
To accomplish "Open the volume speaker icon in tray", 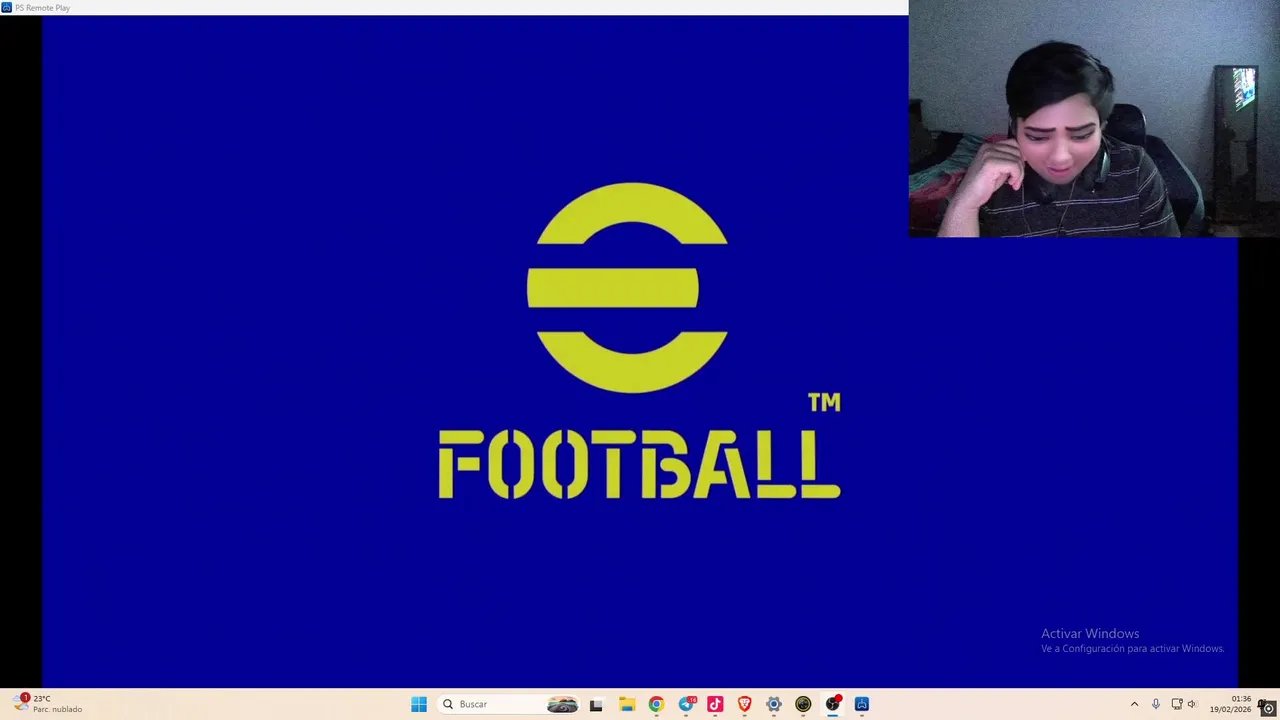I will point(1192,704).
